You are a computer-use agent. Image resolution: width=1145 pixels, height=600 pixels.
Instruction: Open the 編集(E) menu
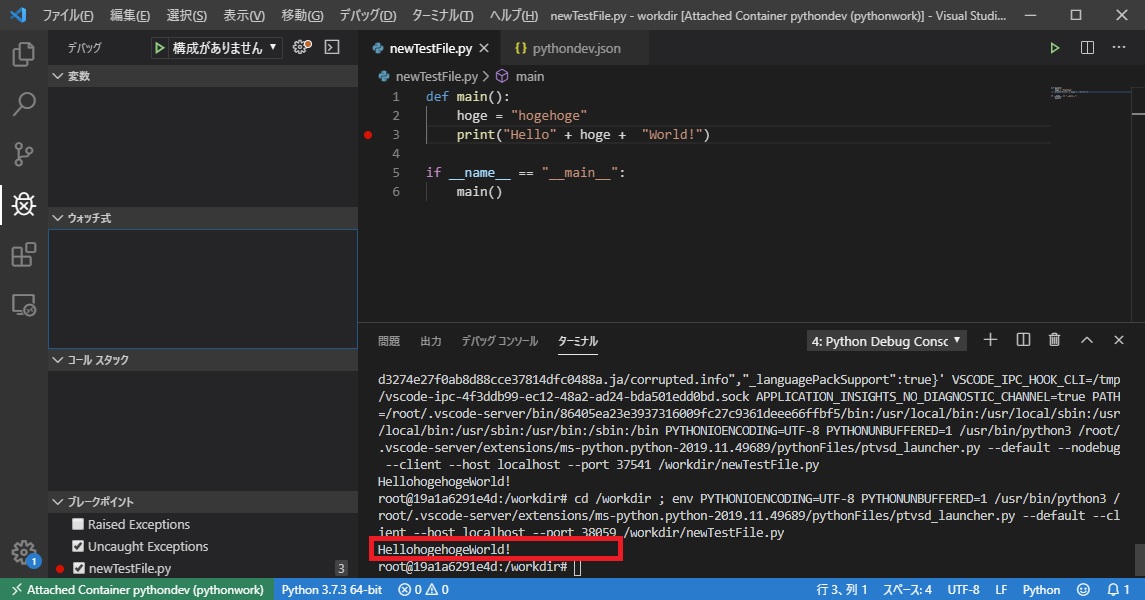pyautogui.click(x=130, y=15)
